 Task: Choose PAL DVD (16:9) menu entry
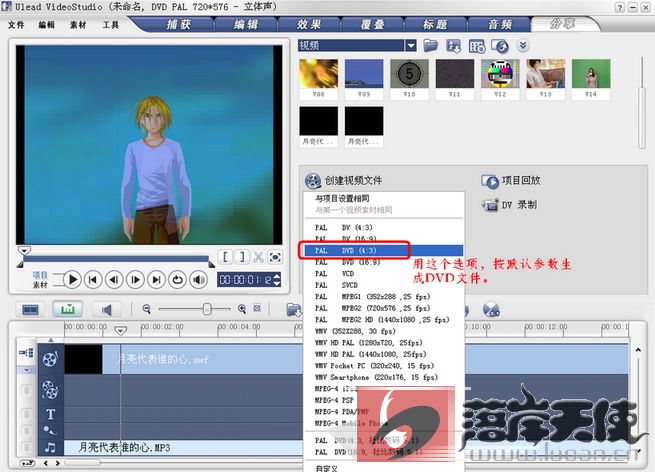point(383,262)
